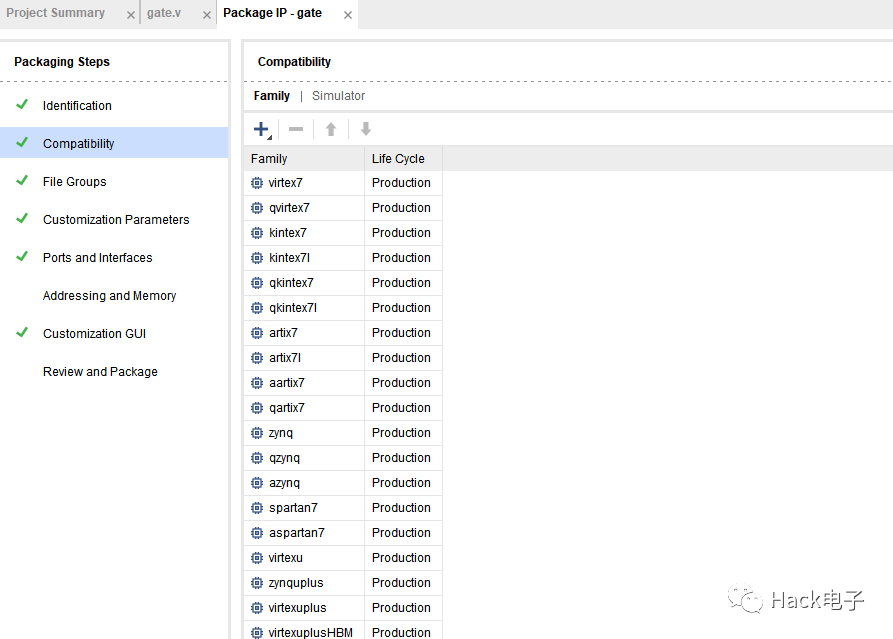Click the Life Cycle column header

click(403, 159)
